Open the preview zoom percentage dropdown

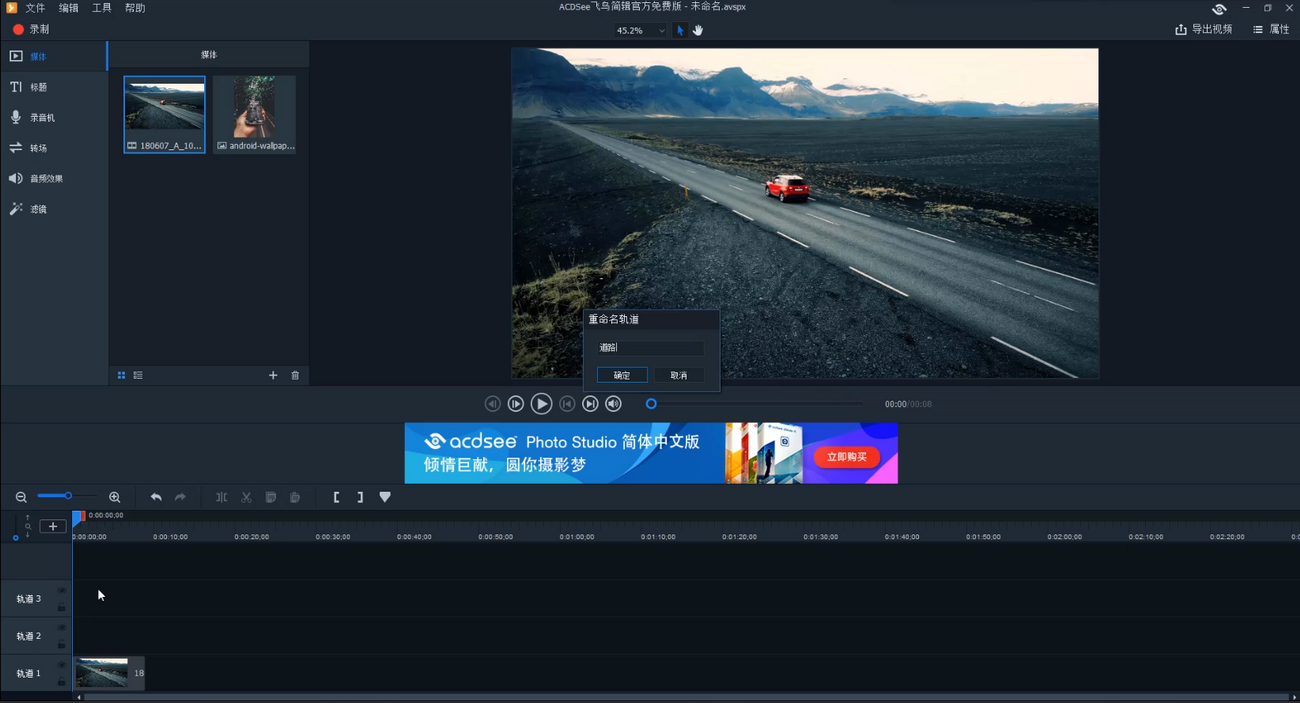[x=640, y=31]
